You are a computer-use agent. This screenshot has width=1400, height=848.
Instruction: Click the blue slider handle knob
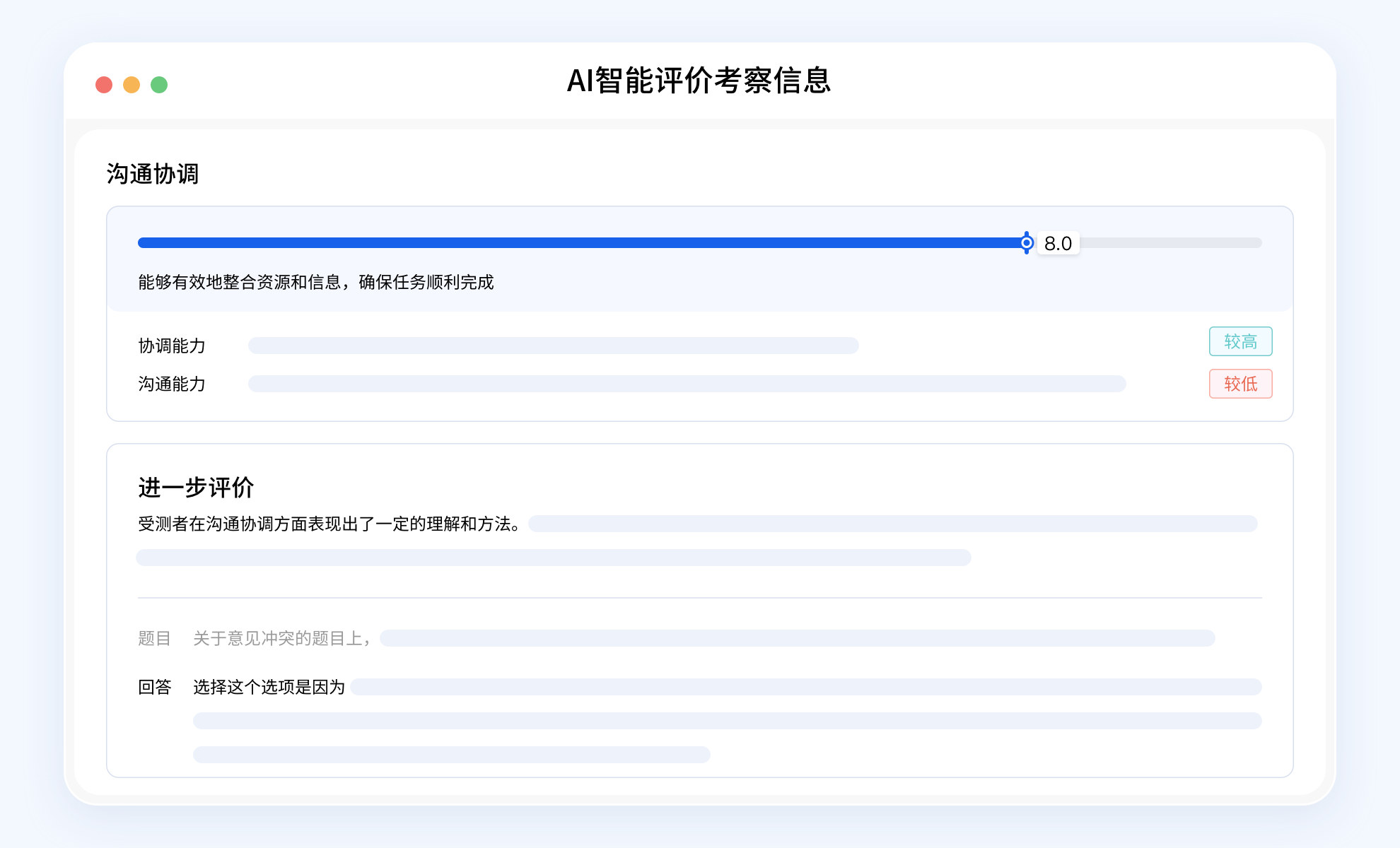coord(1027,243)
